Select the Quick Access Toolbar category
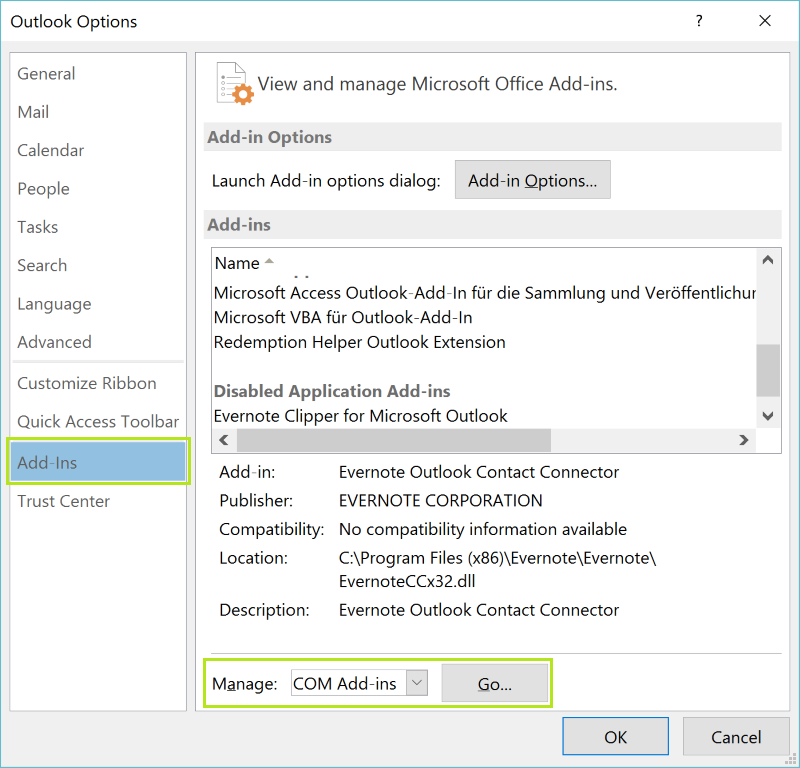 coord(98,422)
